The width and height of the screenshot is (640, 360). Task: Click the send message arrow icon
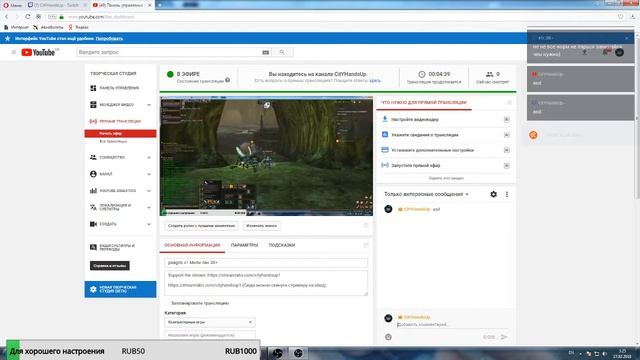[504, 337]
